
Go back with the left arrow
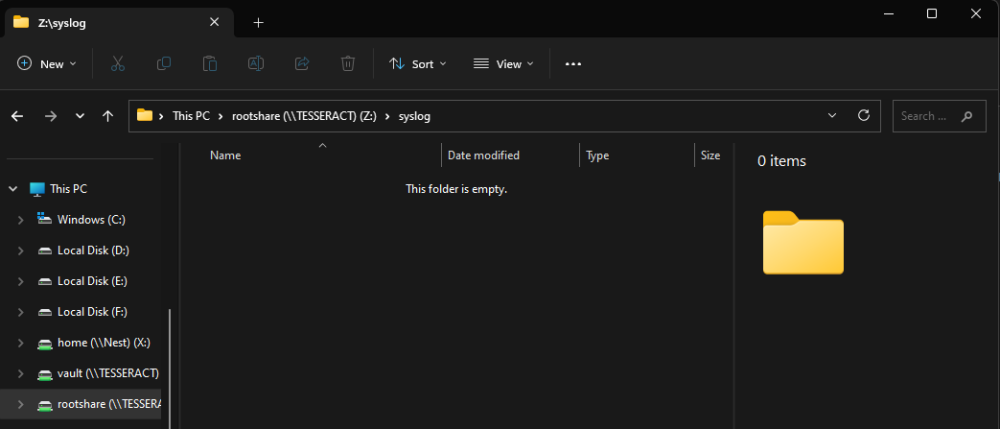point(17,116)
